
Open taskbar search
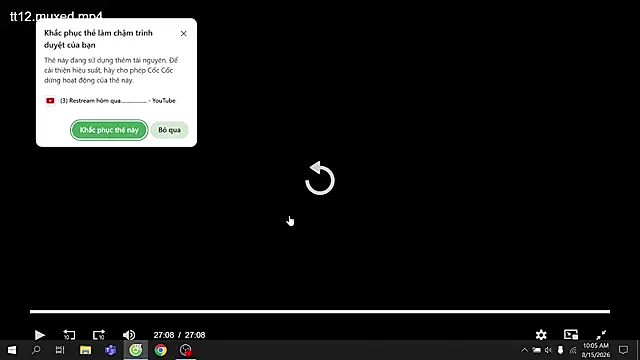point(36,350)
